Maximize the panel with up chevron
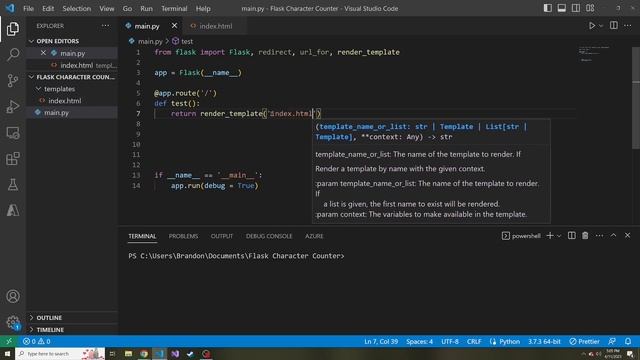This screenshot has height=360, width=640. tap(613, 236)
